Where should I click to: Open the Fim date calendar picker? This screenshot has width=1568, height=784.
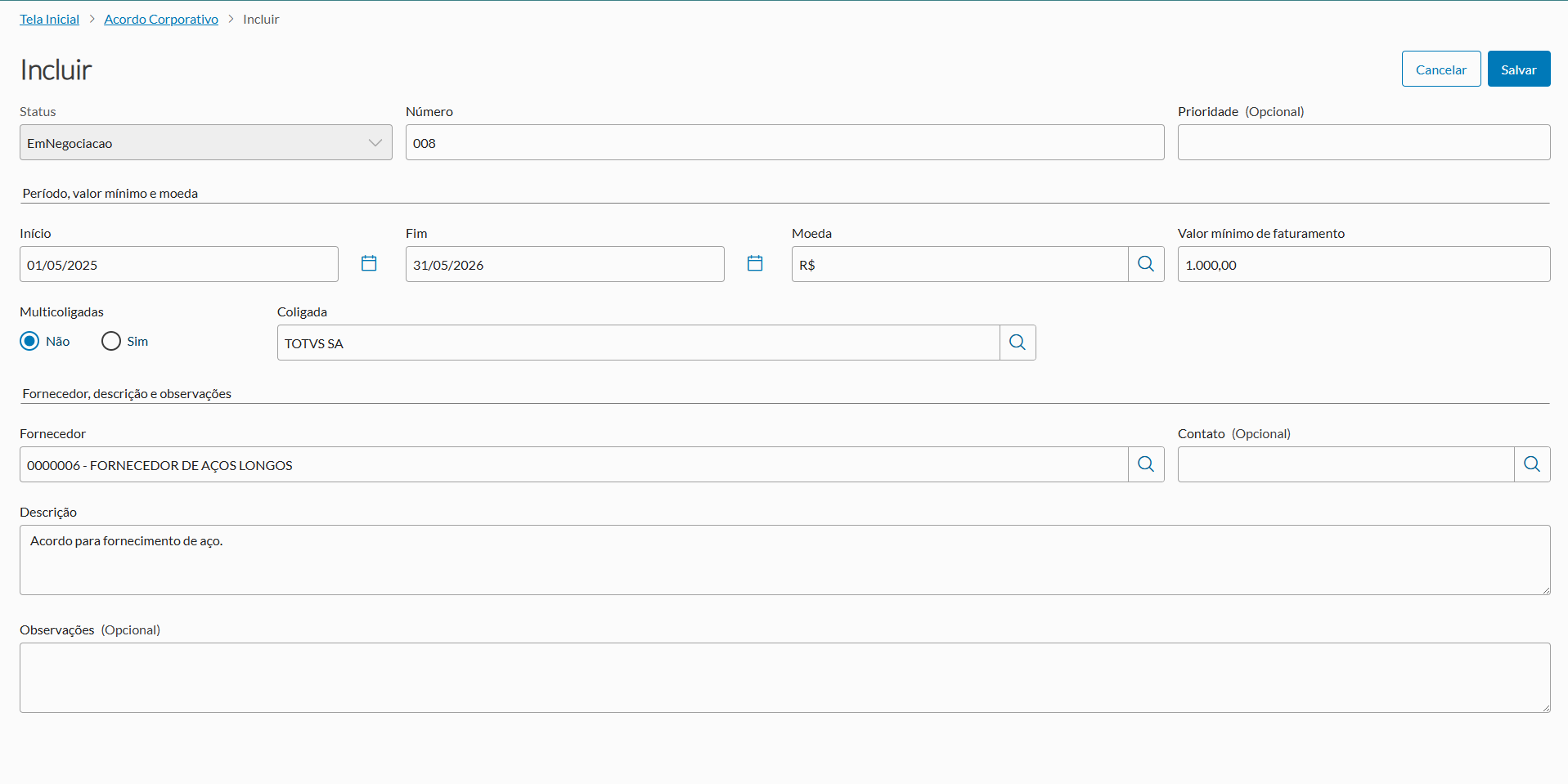click(755, 263)
